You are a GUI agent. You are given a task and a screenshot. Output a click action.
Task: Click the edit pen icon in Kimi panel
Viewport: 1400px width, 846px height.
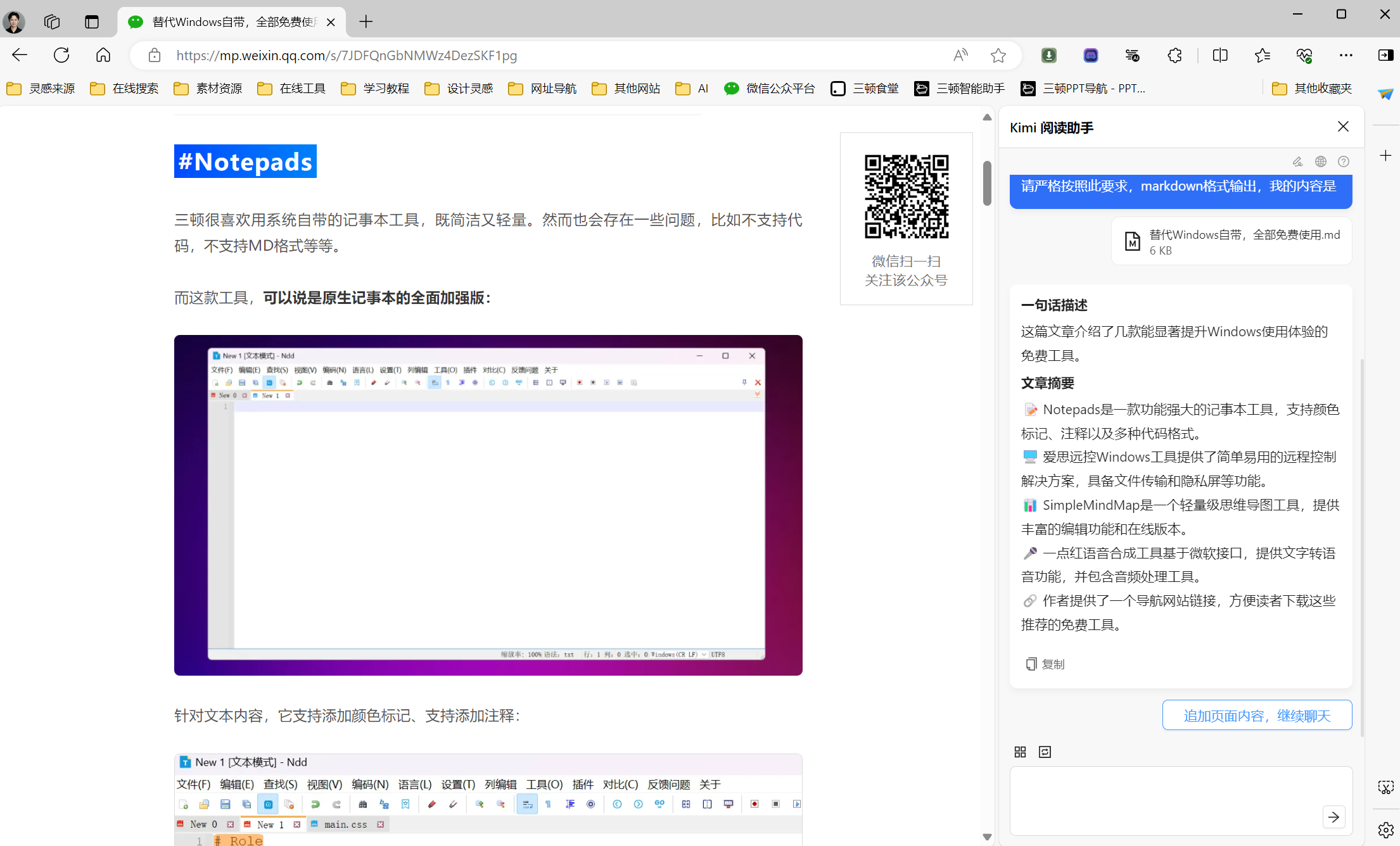(1297, 161)
